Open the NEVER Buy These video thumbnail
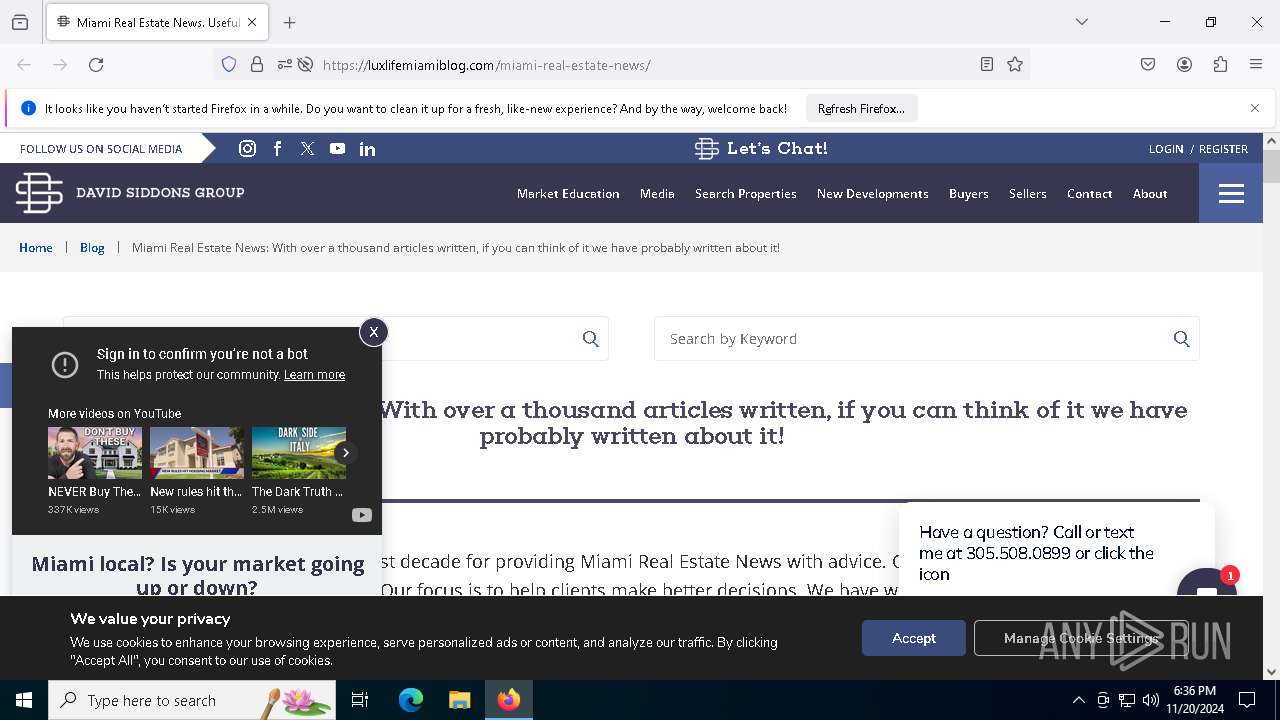Image resolution: width=1280 pixels, height=720 pixels. (x=95, y=453)
